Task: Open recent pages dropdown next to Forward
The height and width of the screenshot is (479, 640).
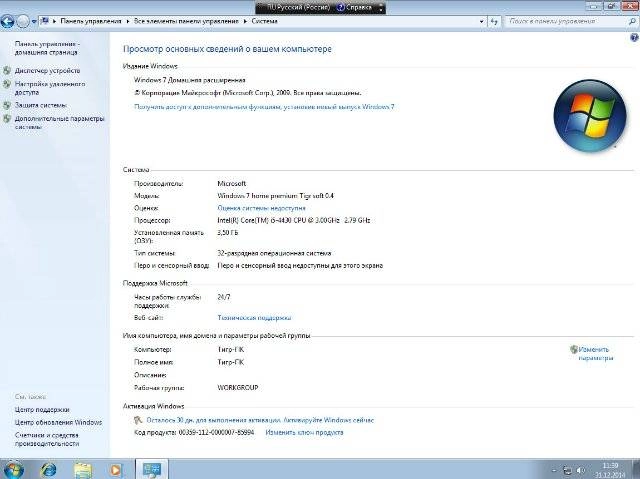Action: tap(34, 21)
